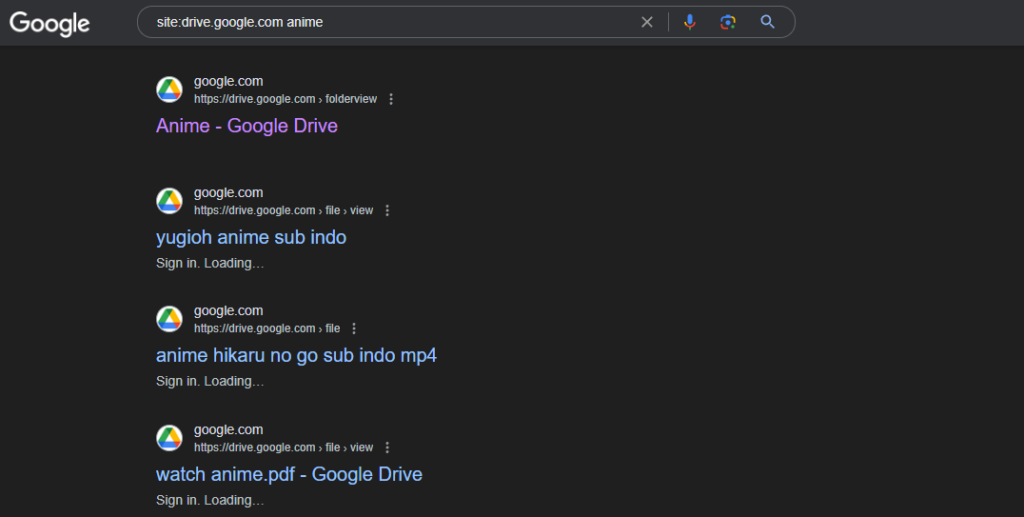1024x517 pixels.
Task: Click the Drive favicon beside anime hikaru no go result
Action: pyautogui.click(x=169, y=319)
